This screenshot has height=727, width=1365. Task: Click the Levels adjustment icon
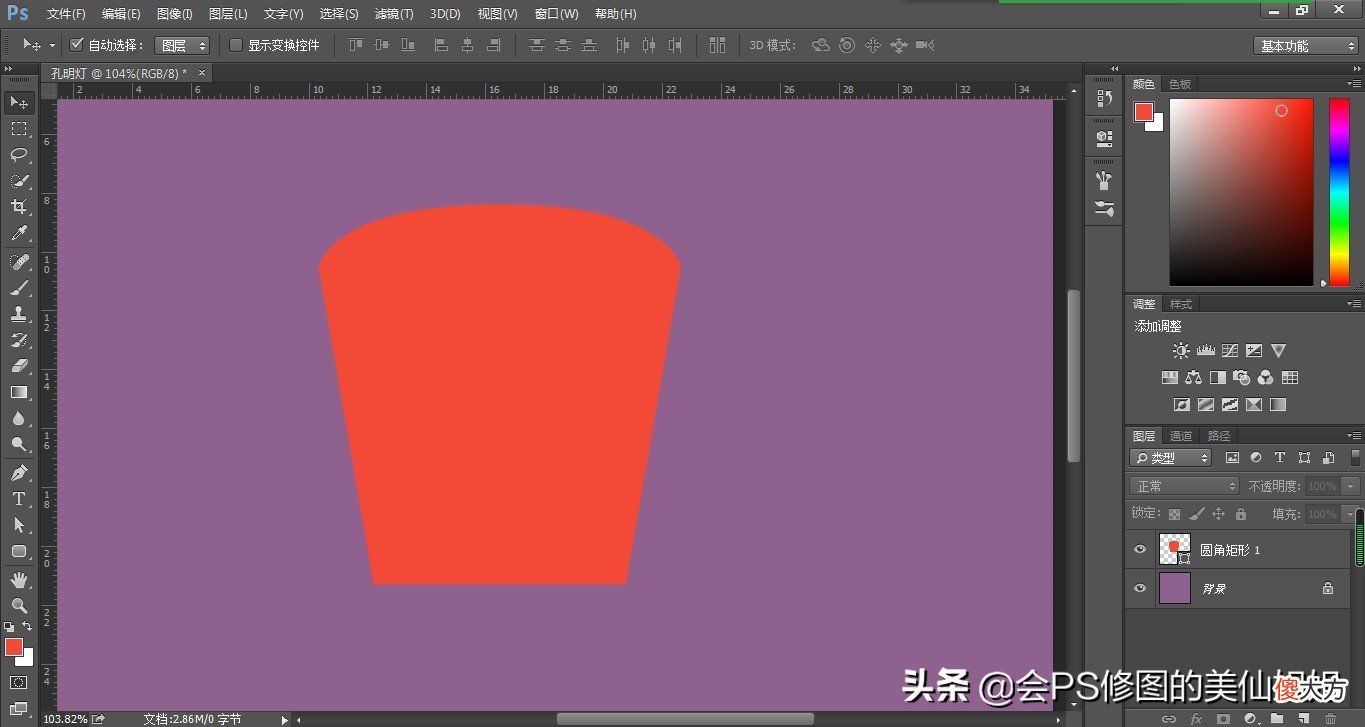[1205, 351]
